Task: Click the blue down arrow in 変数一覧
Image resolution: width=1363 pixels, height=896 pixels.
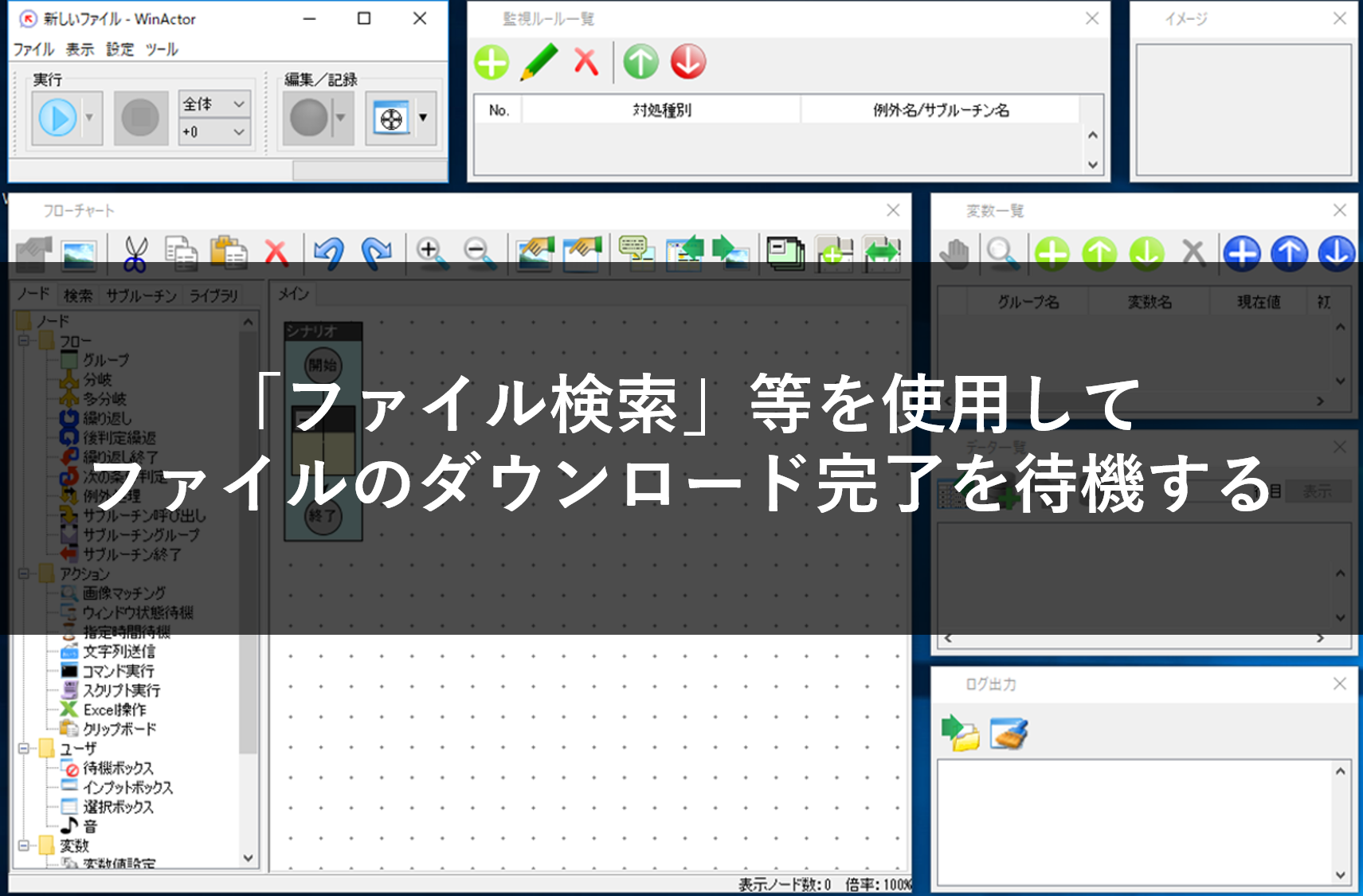Action: [1337, 252]
